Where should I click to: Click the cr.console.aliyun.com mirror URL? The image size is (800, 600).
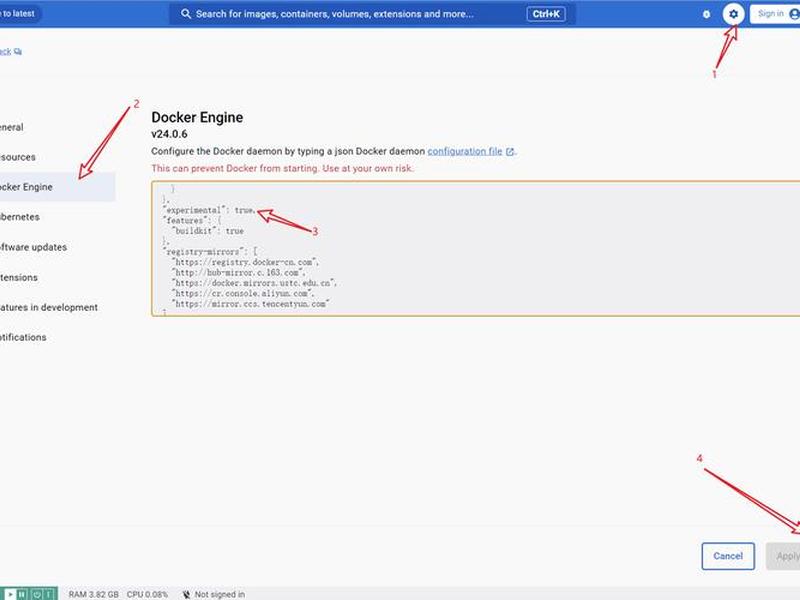[242, 293]
